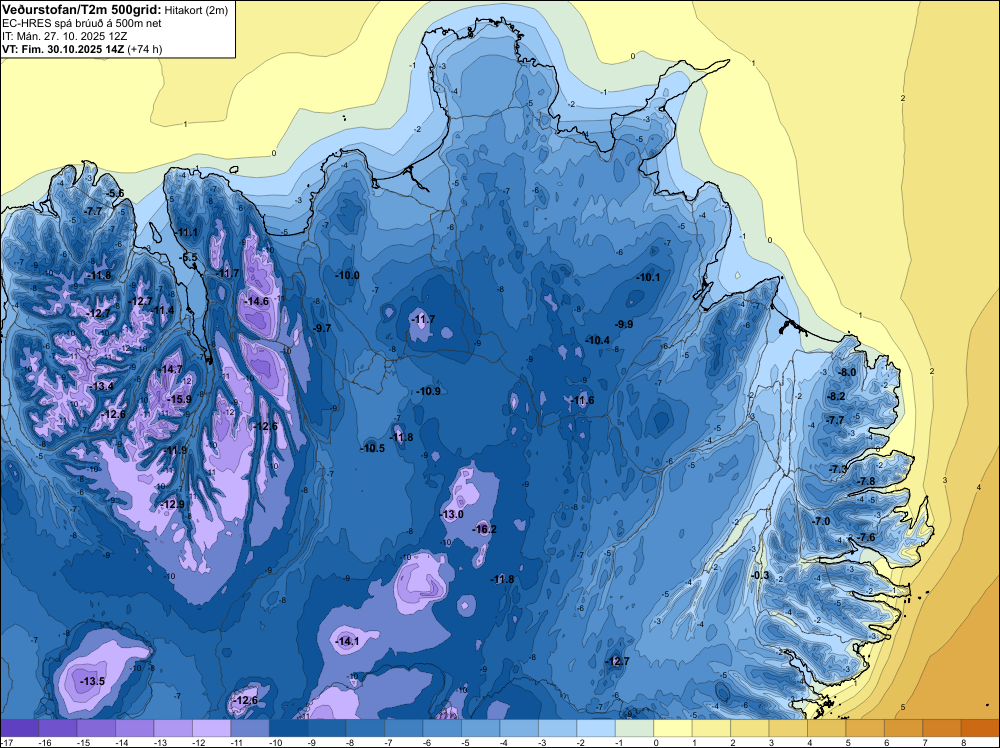Pick legend swatch between -10 and -9
The width and height of the screenshot is (1000, 748).
click(289, 728)
